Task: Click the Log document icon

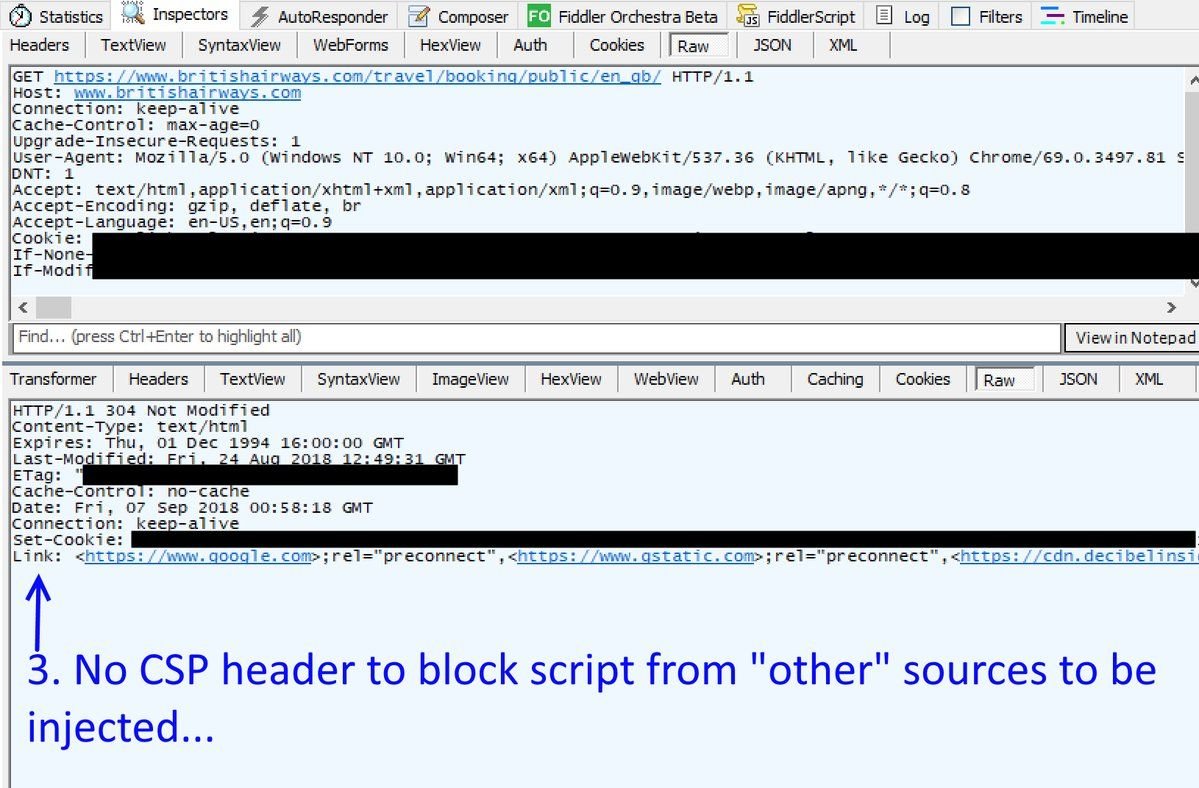Action: (884, 15)
